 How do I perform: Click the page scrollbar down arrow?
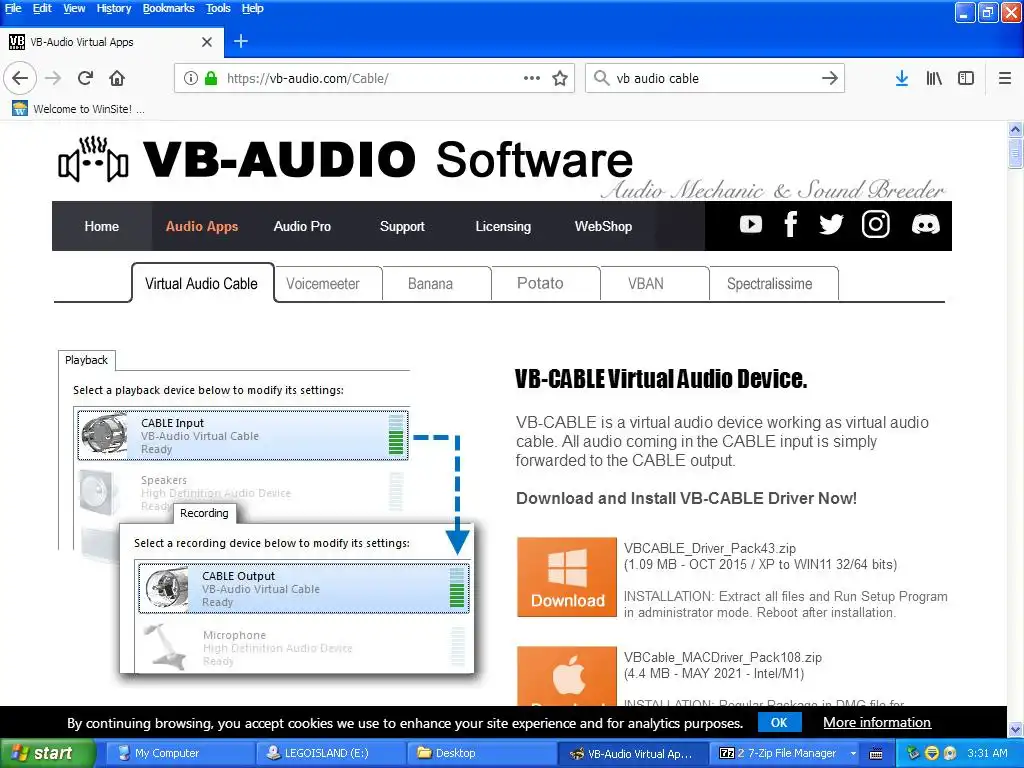[1015, 729]
